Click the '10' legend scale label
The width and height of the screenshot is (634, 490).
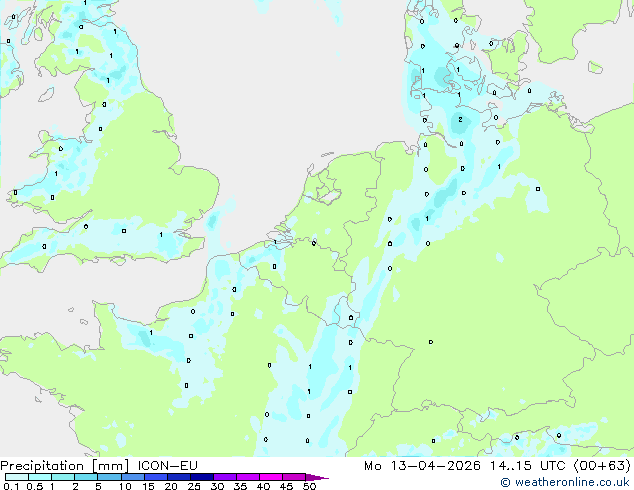(125, 486)
